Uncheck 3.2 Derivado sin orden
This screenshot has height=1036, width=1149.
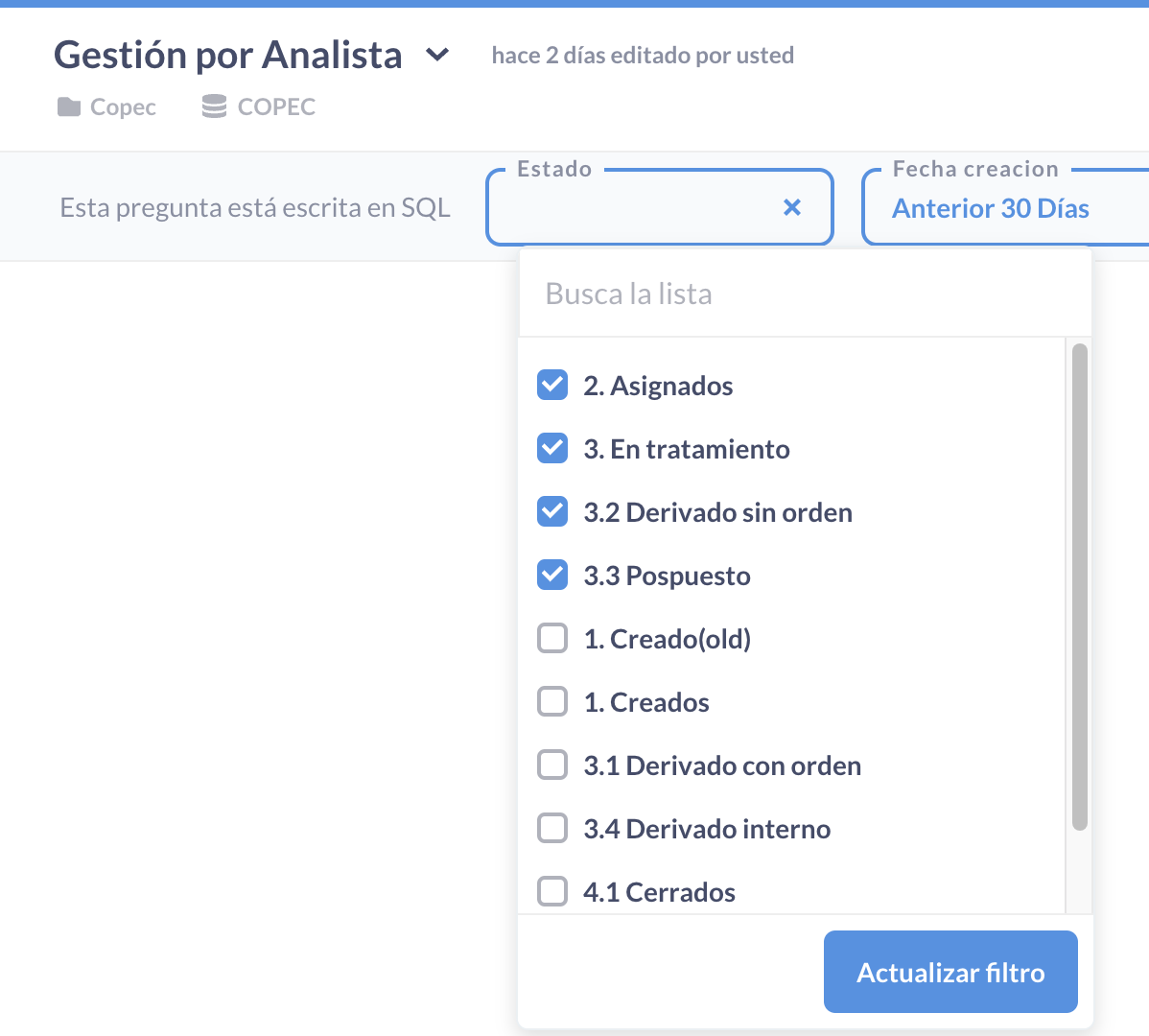(552, 511)
